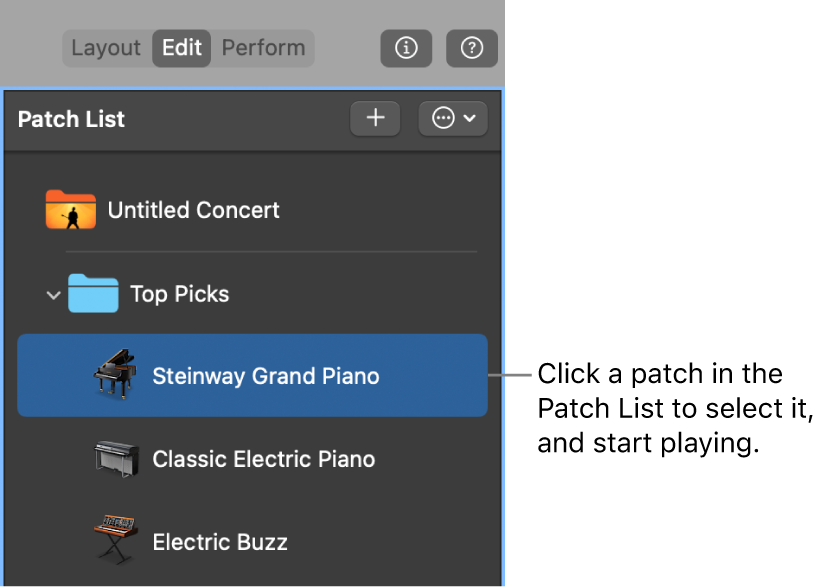Open MainStage help with the question mark icon
This screenshot has width=838, height=588.
(x=471, y=47)
